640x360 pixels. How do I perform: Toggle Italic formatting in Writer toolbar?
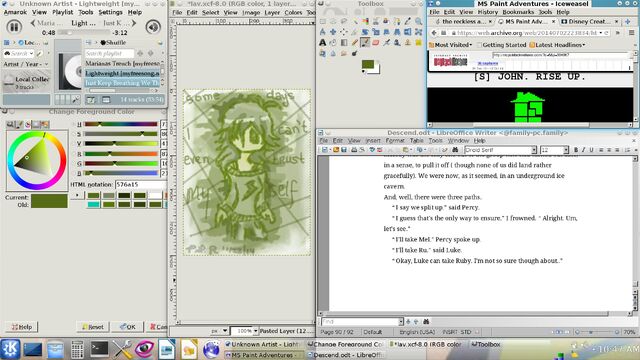click(x=583, y=150)
